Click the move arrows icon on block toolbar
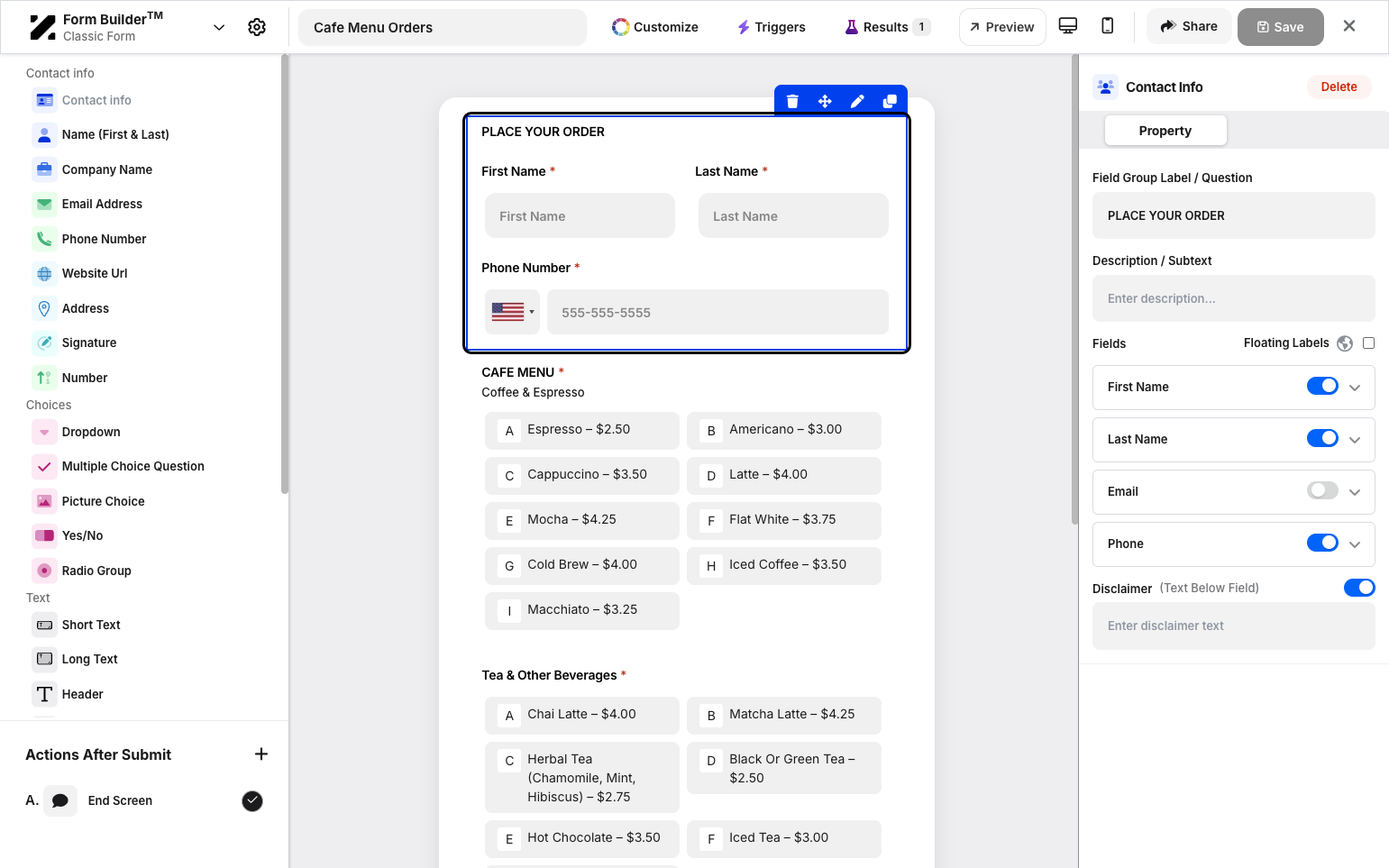The image size is (1389, 868). [825, 101]
